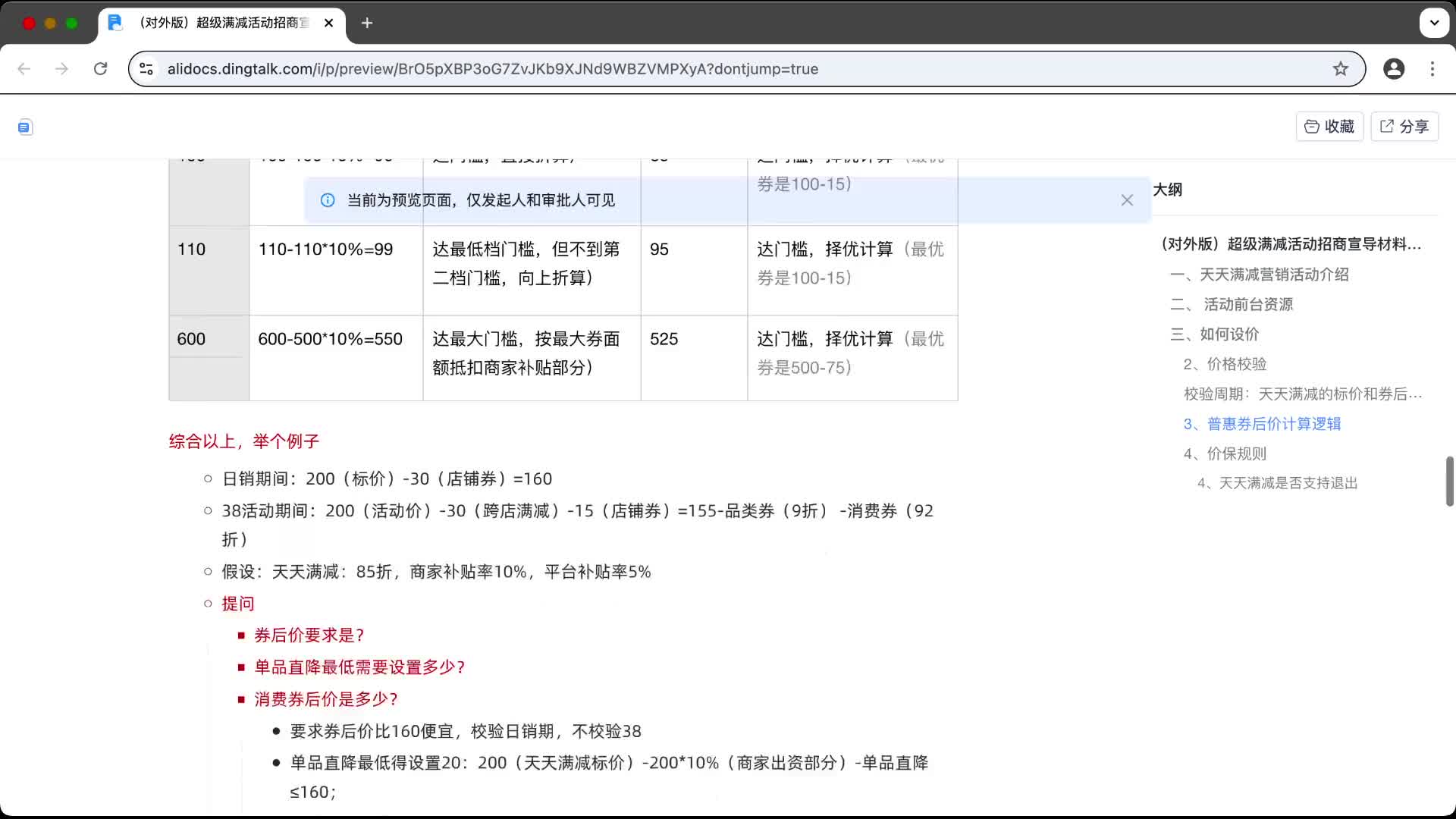This screenshot has width=1456, height=819.
Task: Open the Chrome three-dot menu
Action: (1432, 68)
